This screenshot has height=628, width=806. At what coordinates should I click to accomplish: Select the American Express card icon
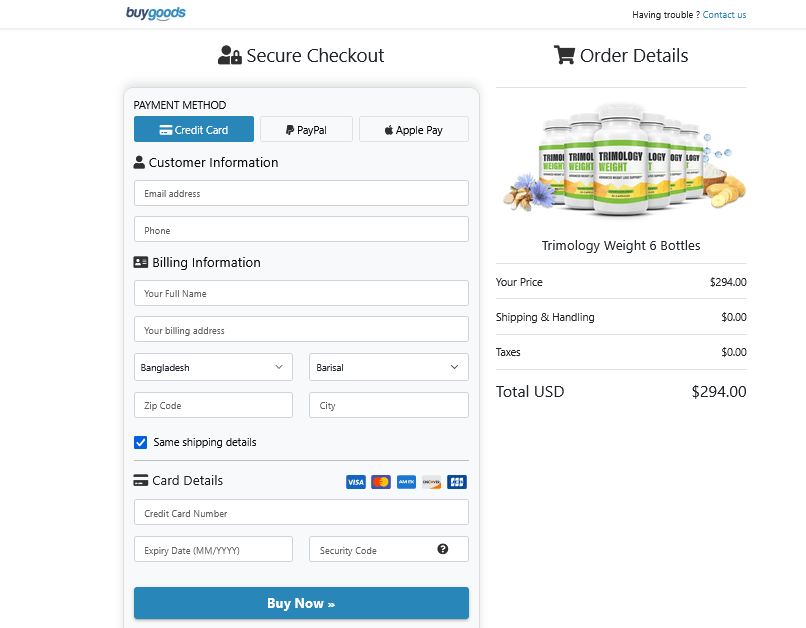click(406, 482)
